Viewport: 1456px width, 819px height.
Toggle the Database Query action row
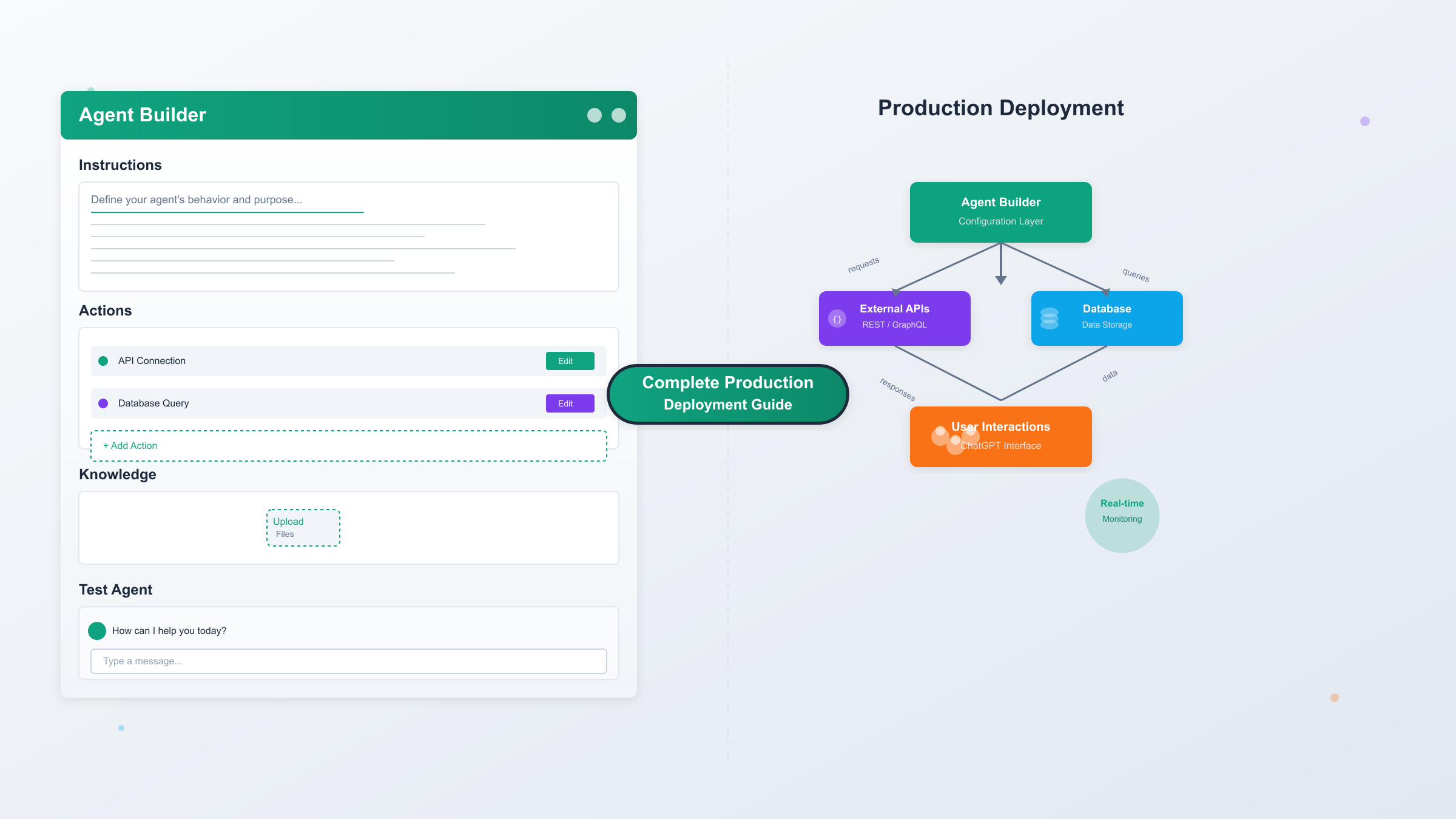pyautogui.click(x=303, y=403)
